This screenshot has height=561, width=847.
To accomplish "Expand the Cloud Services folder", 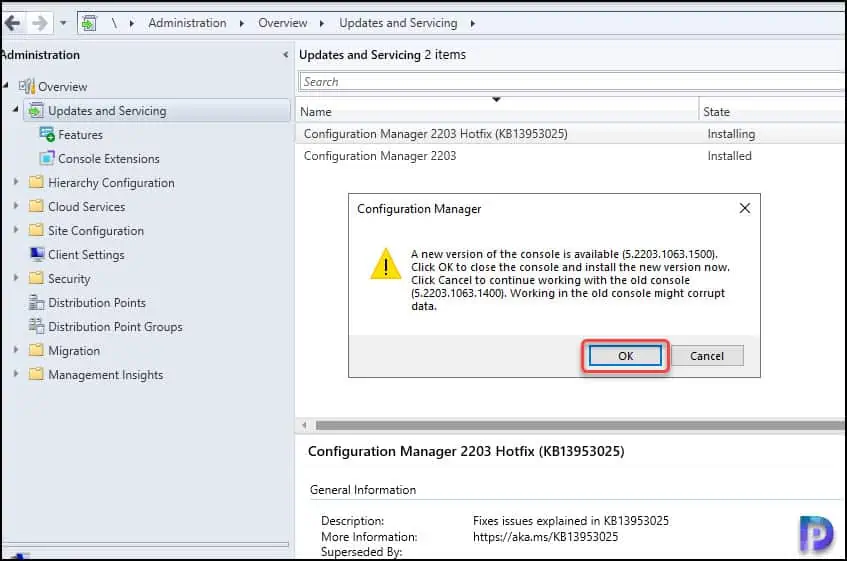I will [16, 206].
